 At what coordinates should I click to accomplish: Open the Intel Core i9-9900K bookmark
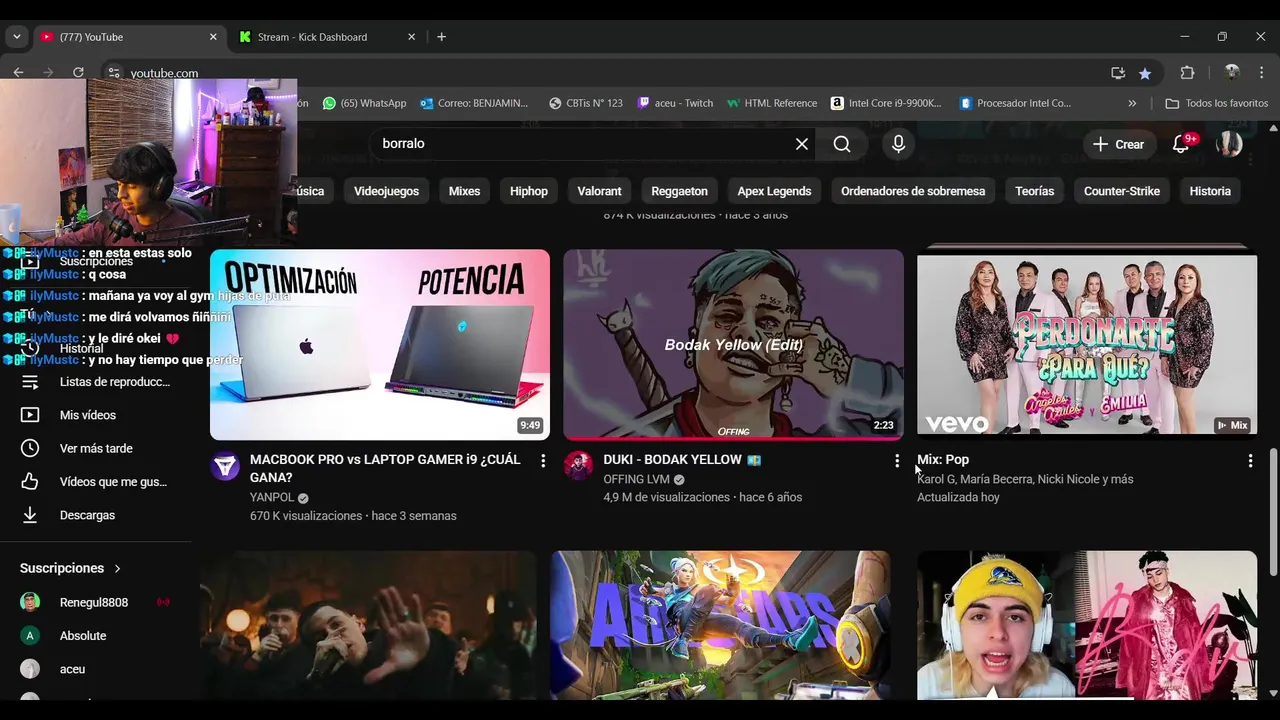[886, 103]
